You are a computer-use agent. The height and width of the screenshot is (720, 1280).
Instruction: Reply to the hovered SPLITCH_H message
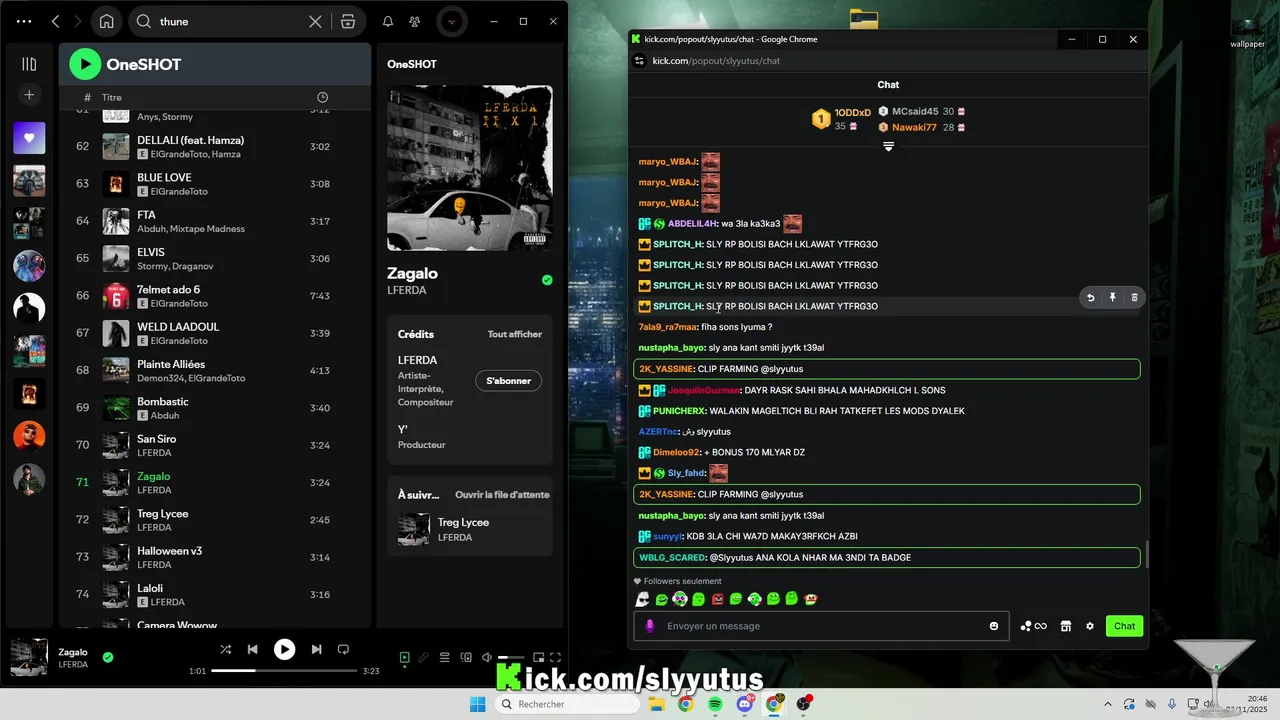click(x=1091, y=298)
